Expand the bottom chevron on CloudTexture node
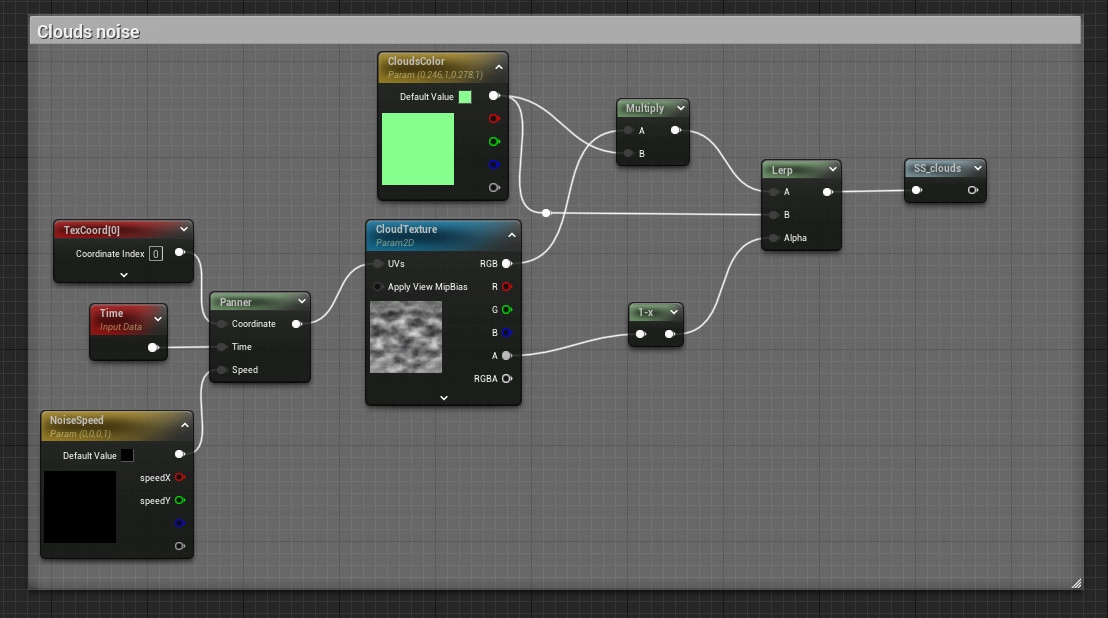The height and width of the screenshot is (618, 1108). pyautogui.click(x=444, y=397)
